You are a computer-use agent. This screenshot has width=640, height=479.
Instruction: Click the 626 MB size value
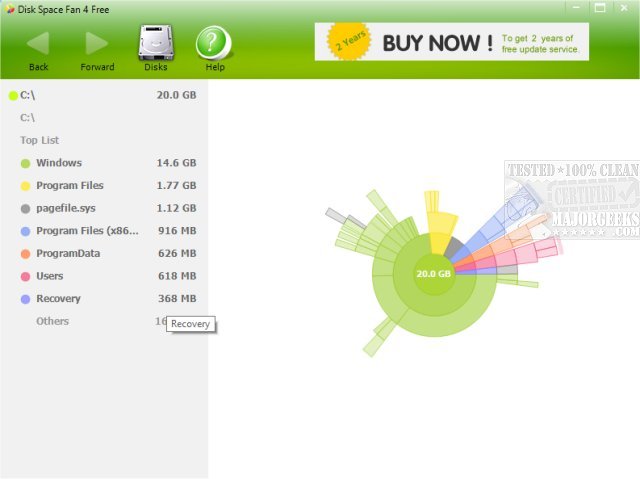[x=177, y=253]
